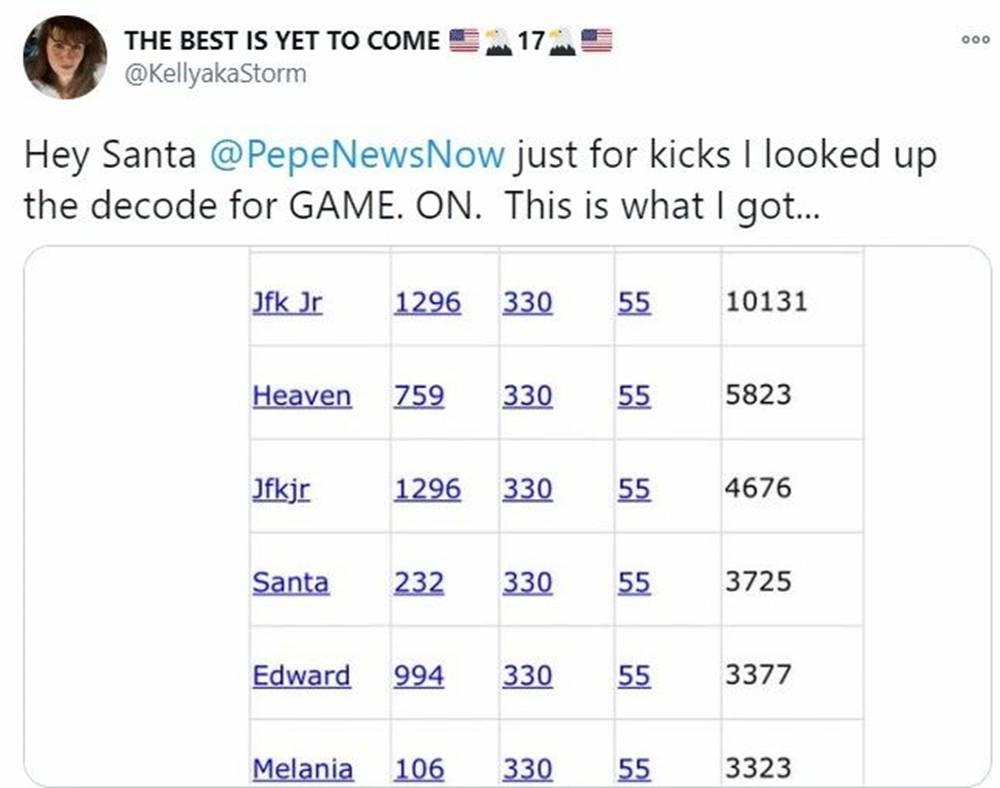Open the Melania link
Image resolution: width=1000 pixels, height=788 pixels.
pyautogui.click(x=302, y=769)
